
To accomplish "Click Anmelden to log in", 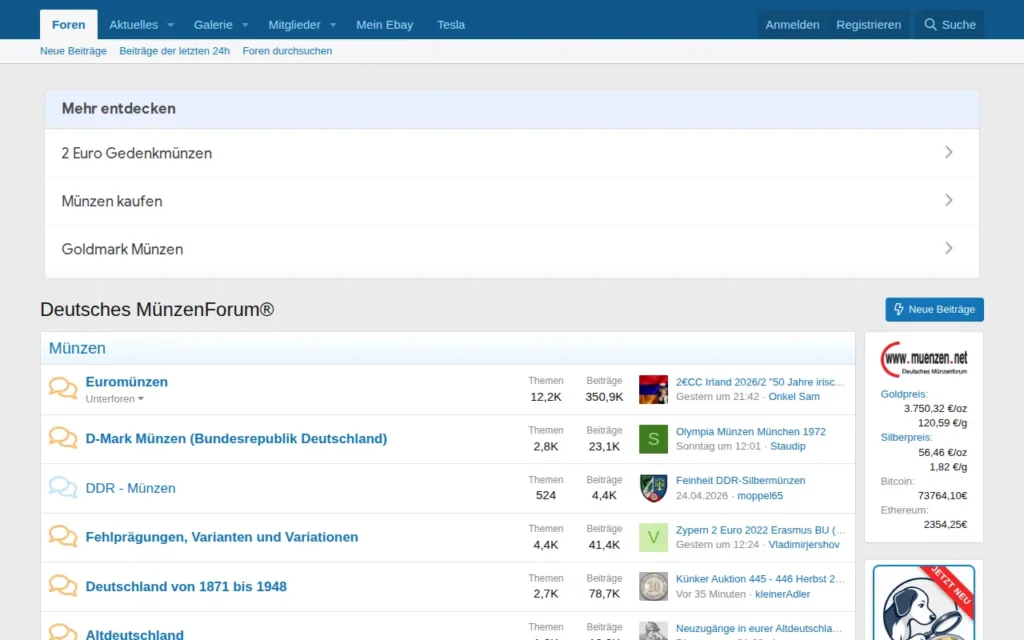I will [792, 25].
